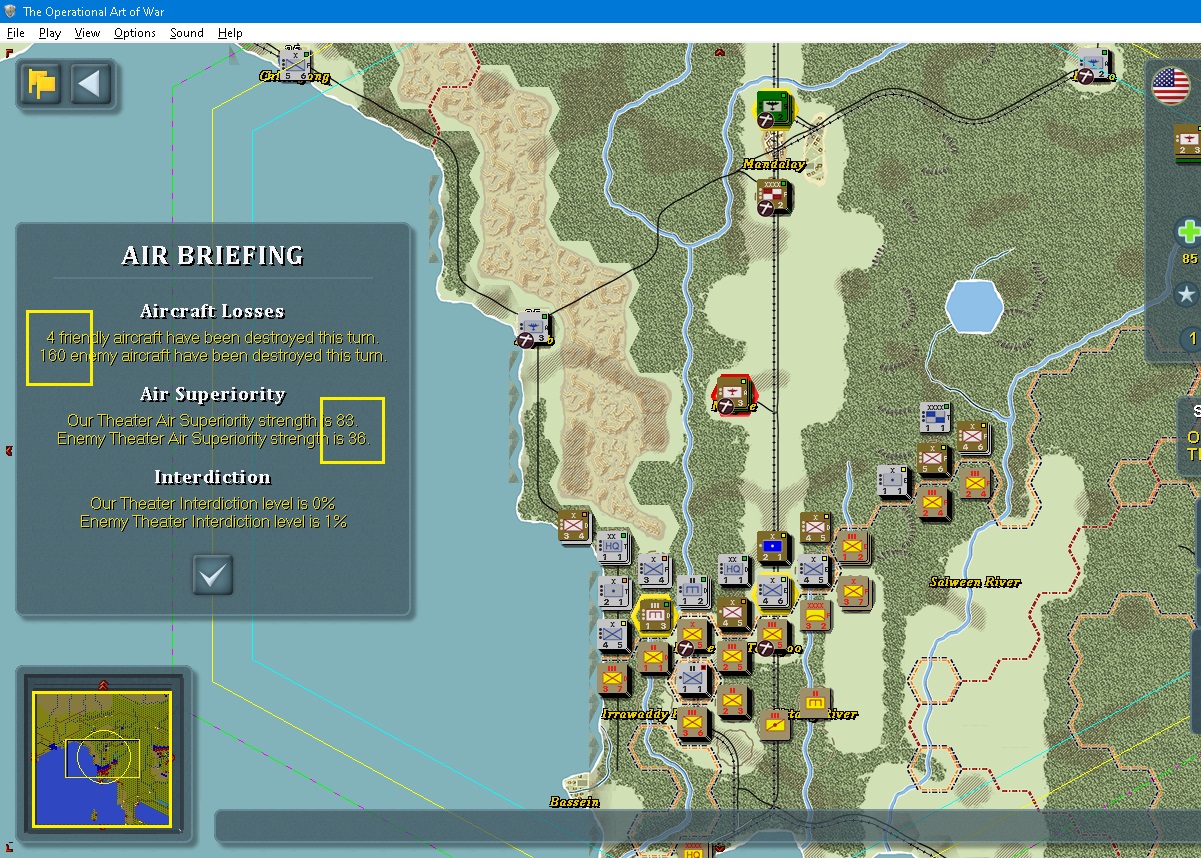Select the yellow II infantry unit 2-3
Image resolution: width=1201 pixels, height=858 pixels.
pyautogui.click(x=732, y=700)
